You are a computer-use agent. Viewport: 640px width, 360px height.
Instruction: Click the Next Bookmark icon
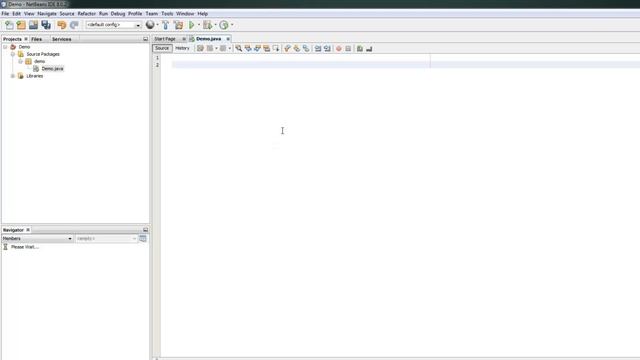click(x=297, y=49)
